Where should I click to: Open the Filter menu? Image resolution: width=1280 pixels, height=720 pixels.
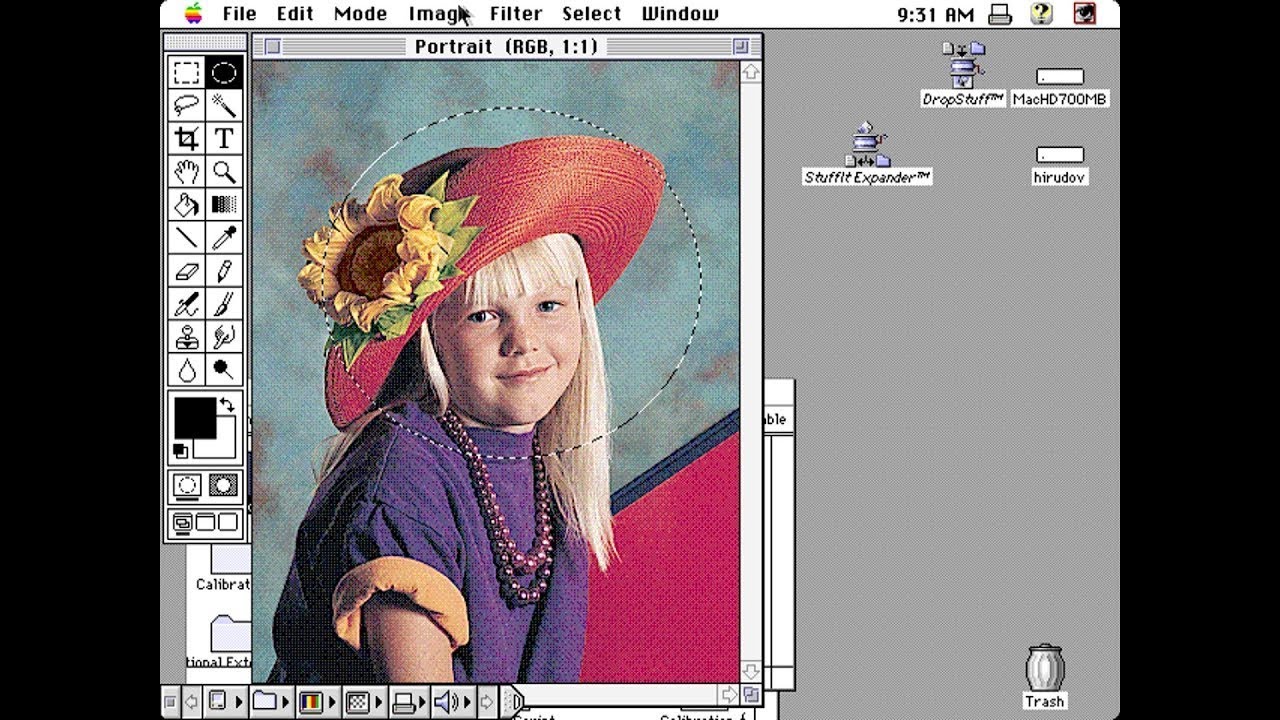coord(516,14)
